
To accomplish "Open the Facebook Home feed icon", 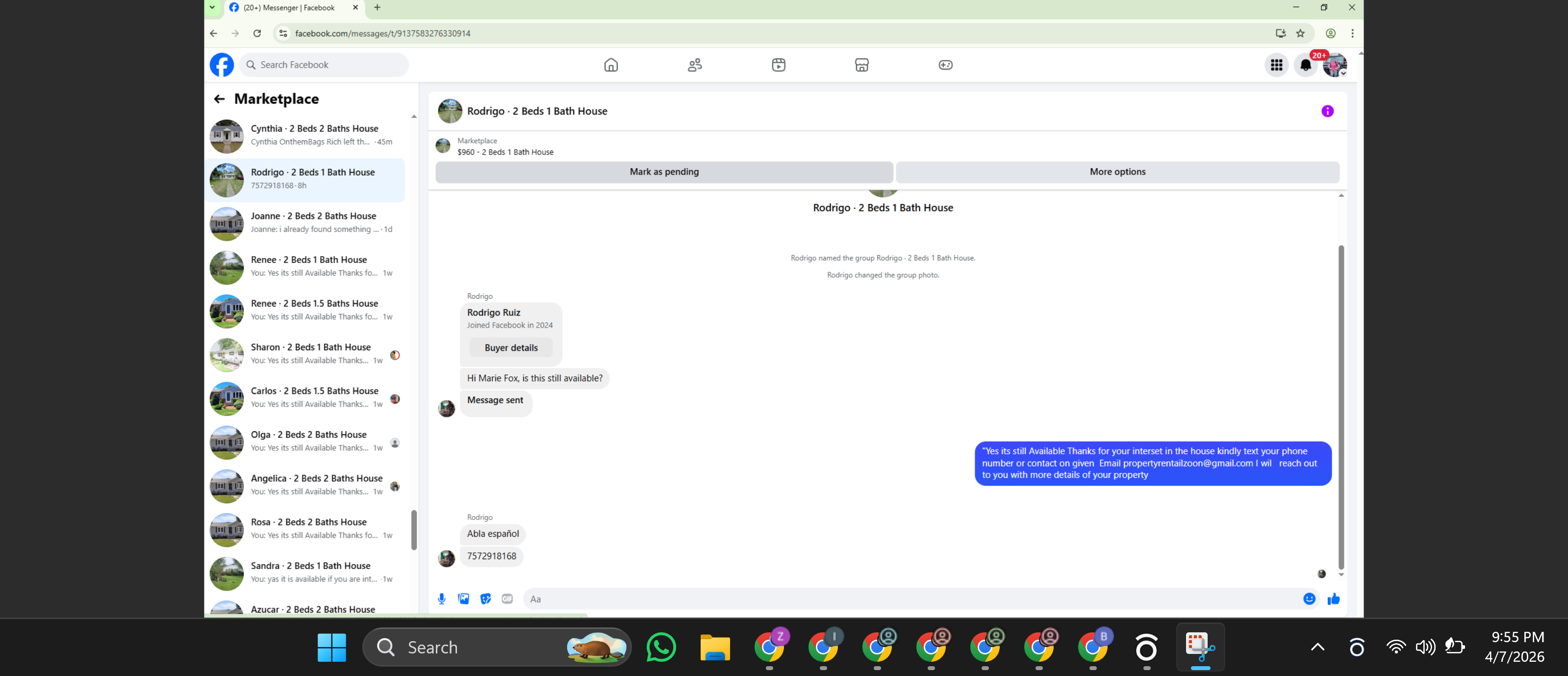I will [610, 65].
